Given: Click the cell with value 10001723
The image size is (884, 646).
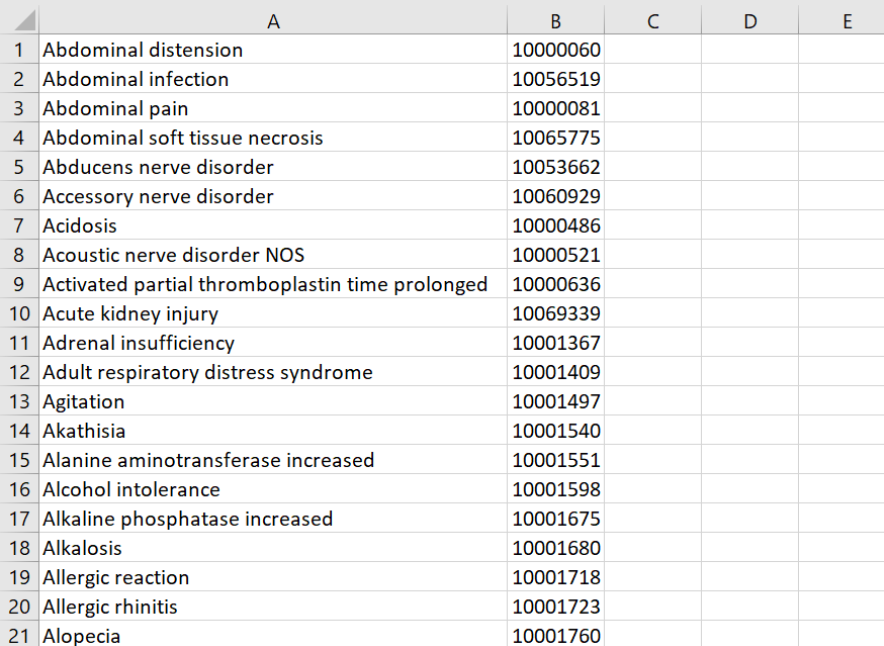Looking at the screenshot, I should point(555,606).
